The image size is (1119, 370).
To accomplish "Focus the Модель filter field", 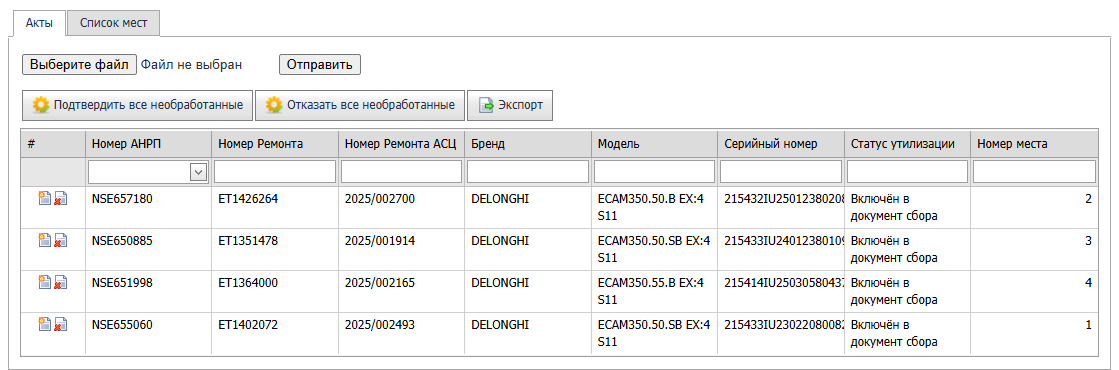I will click(x=654, y=171).
